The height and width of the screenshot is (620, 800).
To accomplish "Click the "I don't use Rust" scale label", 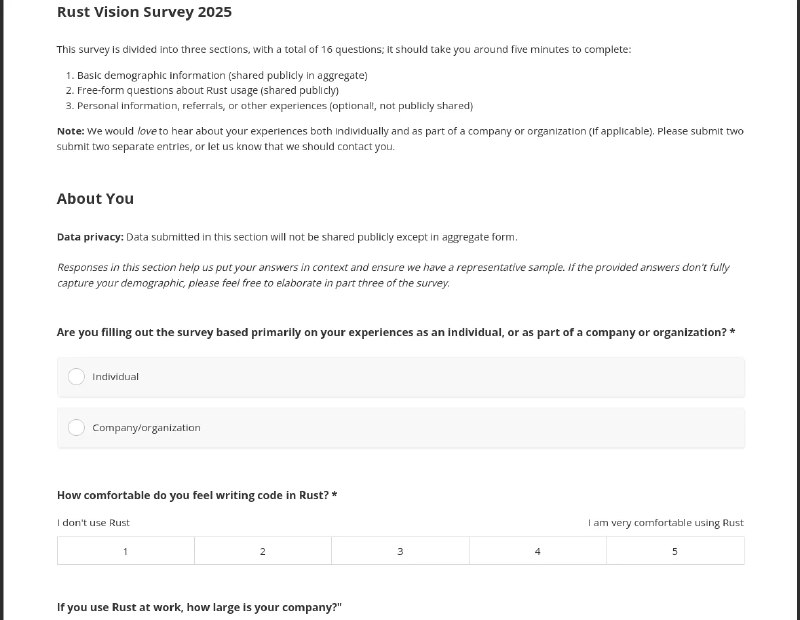I will coord(95,522).
